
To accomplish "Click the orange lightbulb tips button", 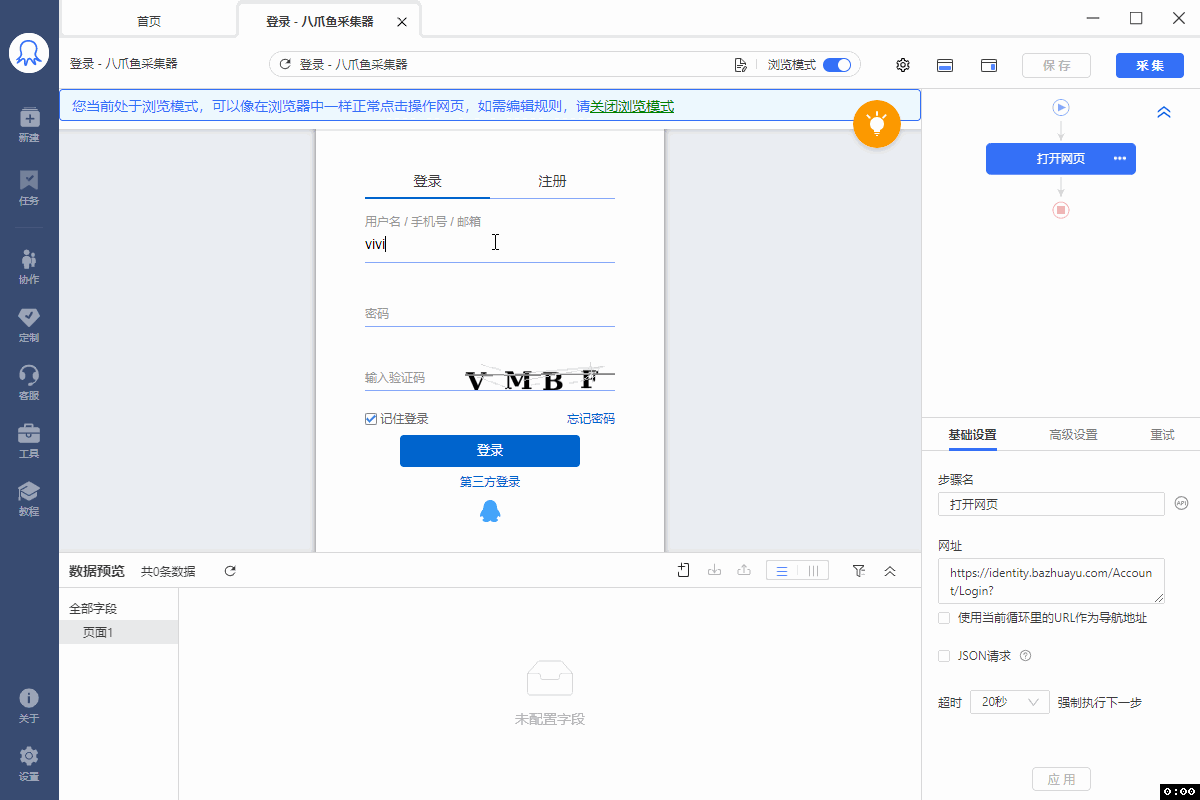I will [x=877, y=124].
